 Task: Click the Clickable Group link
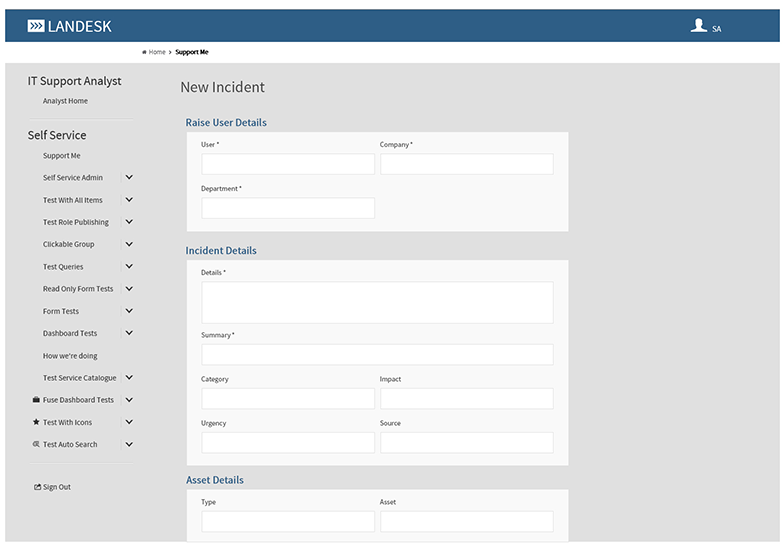click(x=68, y=244)
